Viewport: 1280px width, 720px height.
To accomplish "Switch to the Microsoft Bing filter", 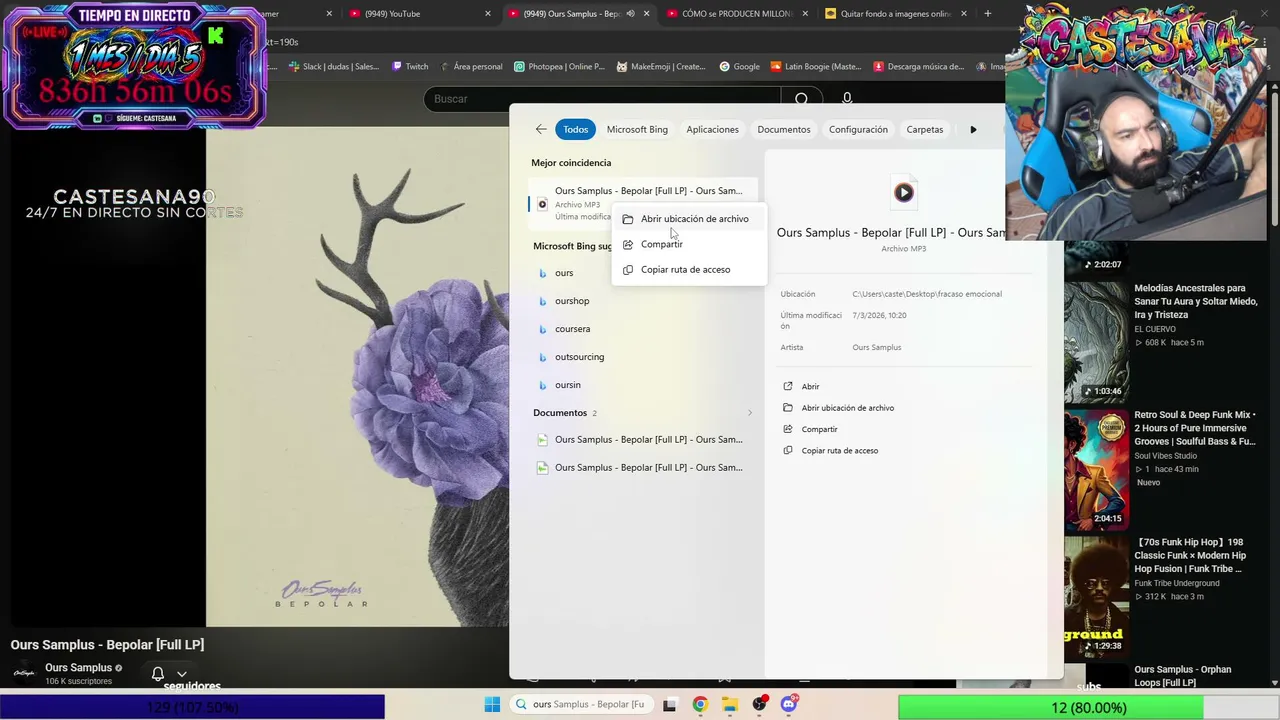I will [x=637, y=129].
